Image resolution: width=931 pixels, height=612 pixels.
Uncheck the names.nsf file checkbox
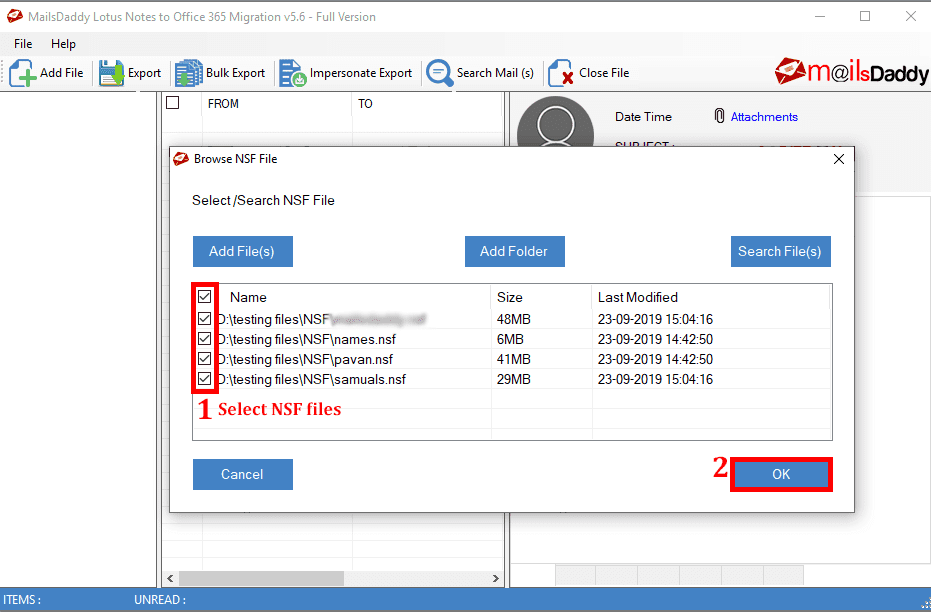[205, 338]
